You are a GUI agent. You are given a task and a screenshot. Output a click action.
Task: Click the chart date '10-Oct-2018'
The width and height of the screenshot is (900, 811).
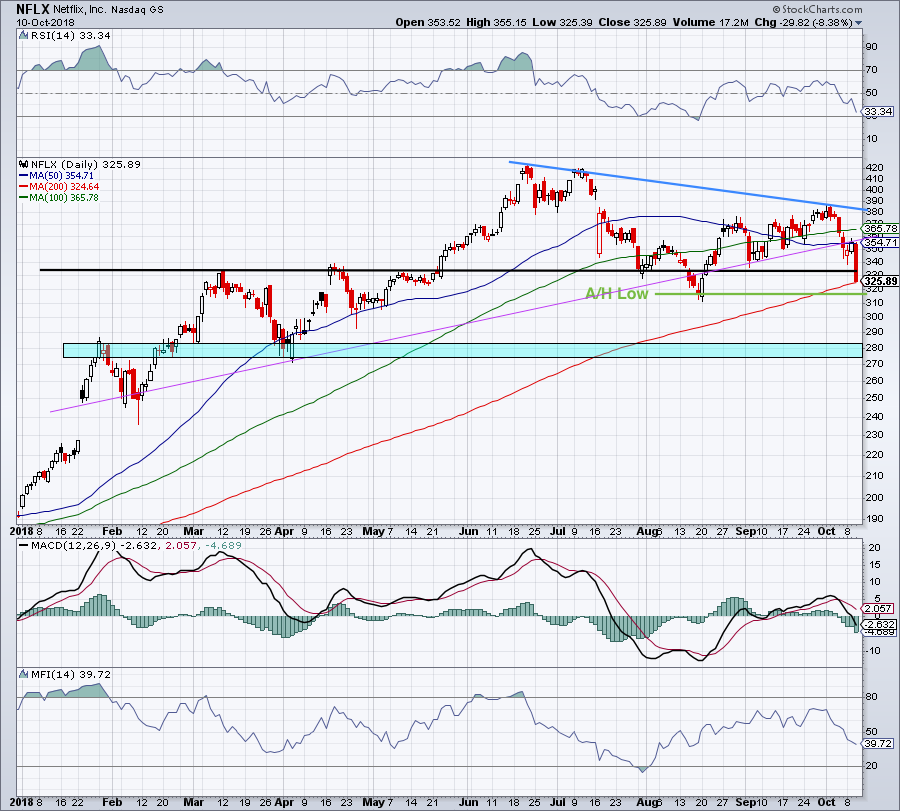click(46, 22)
